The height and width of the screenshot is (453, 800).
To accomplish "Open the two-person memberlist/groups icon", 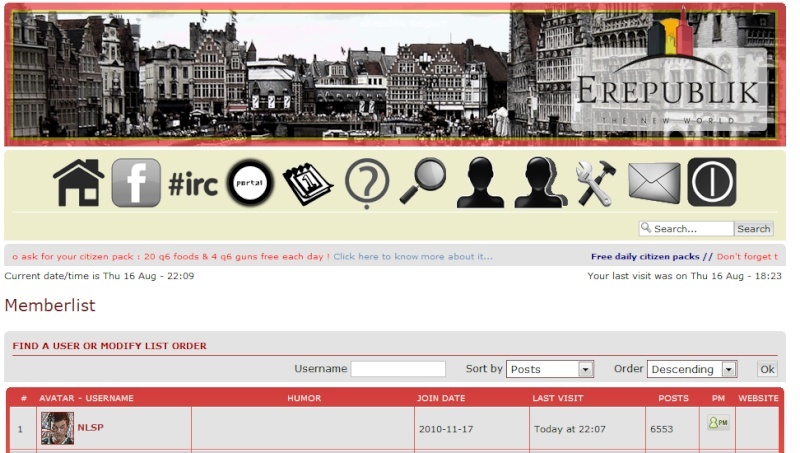I will coord(541,183).
